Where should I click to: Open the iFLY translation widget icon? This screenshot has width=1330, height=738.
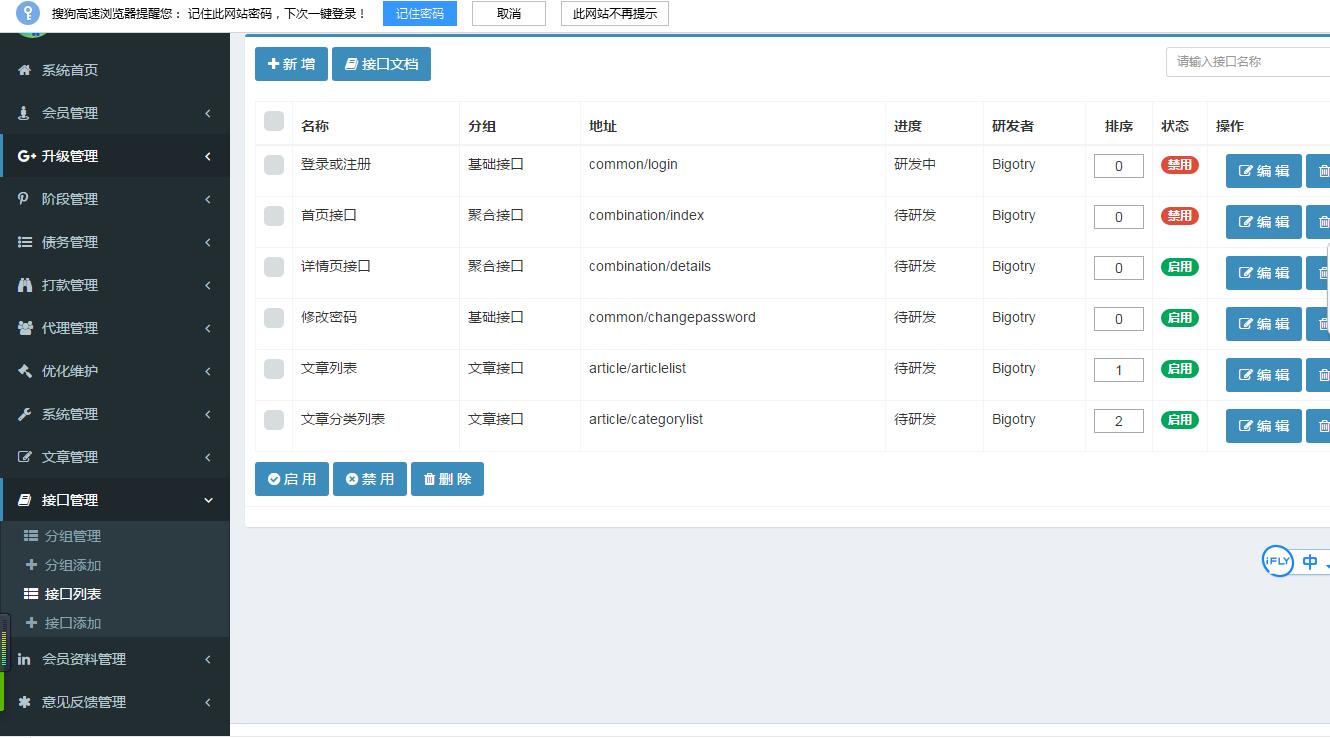1277,561
